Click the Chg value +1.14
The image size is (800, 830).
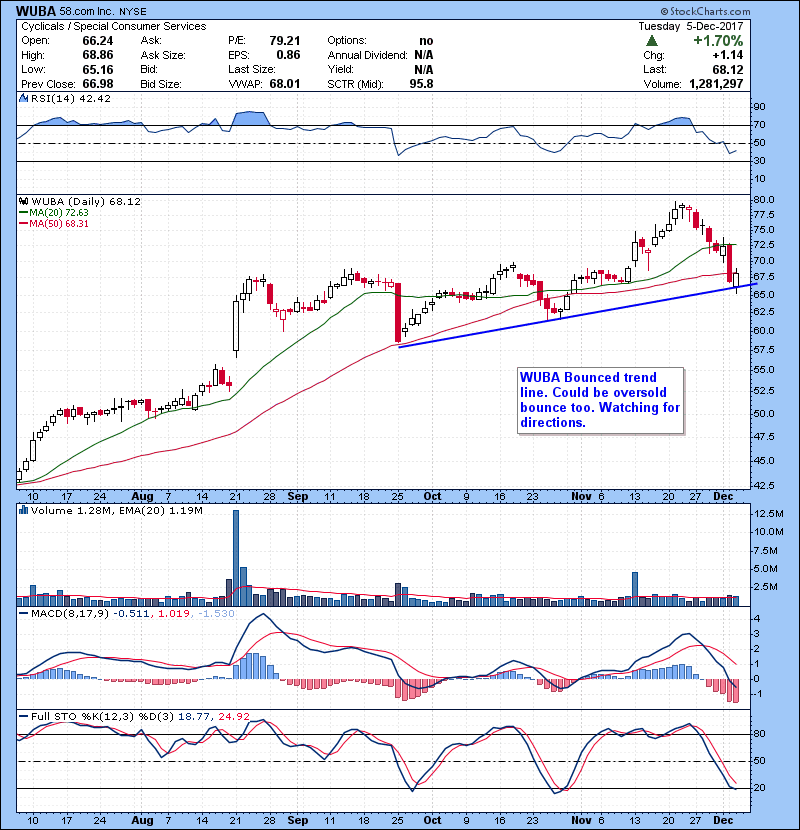[727, 55]
